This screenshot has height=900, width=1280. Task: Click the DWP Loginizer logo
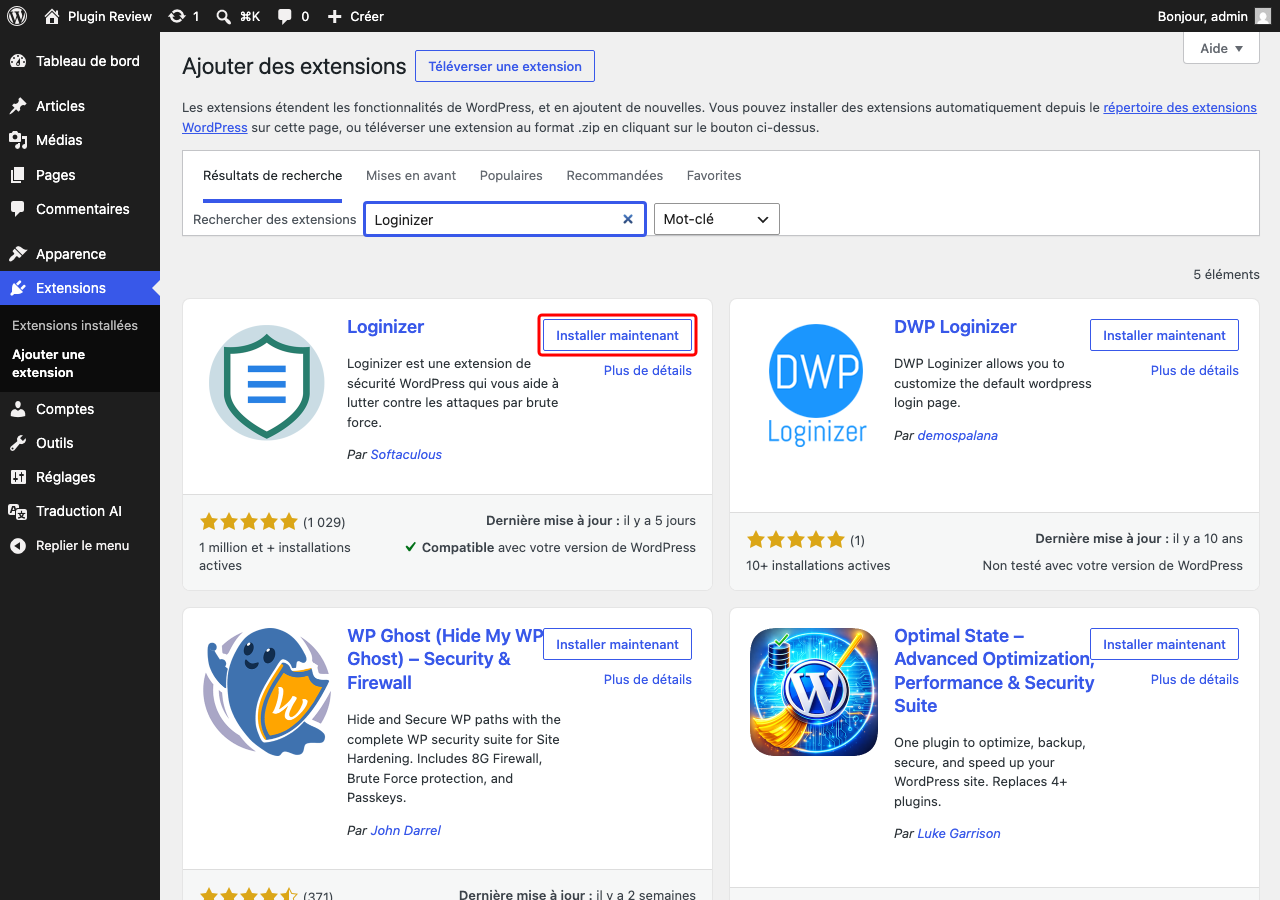click(817, 384)
